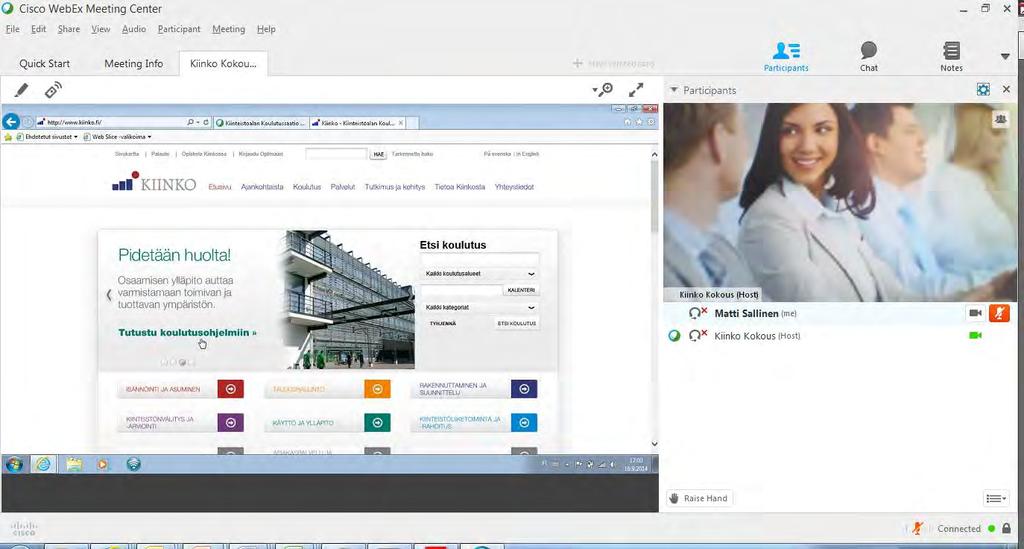The image size is (1024, 549).
Task: Click file explorer taskbar icon in shared screen
Action: (x=74, y=464)
